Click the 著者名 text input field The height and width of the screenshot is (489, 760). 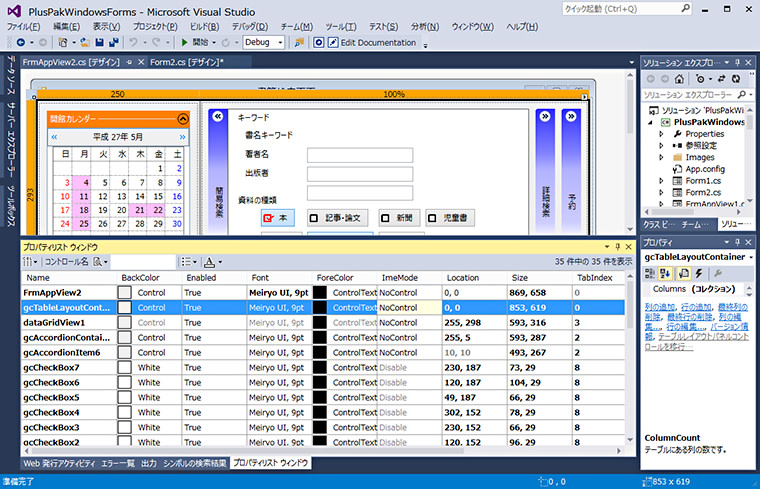360,155
